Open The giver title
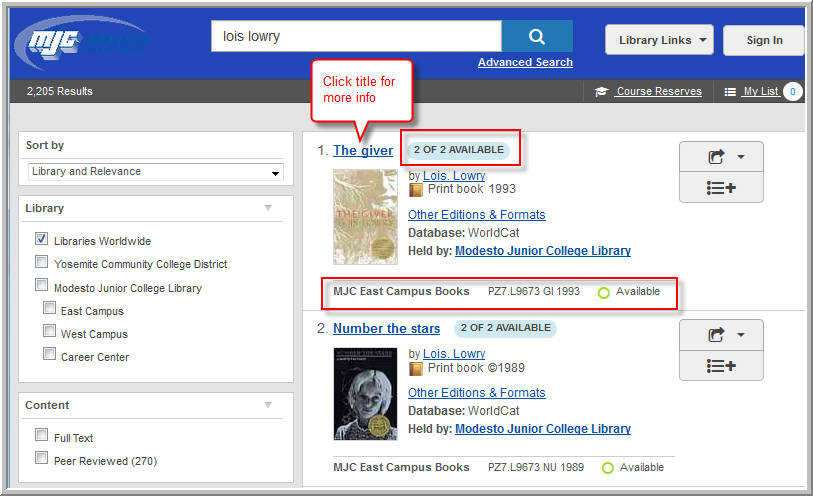 363,150
